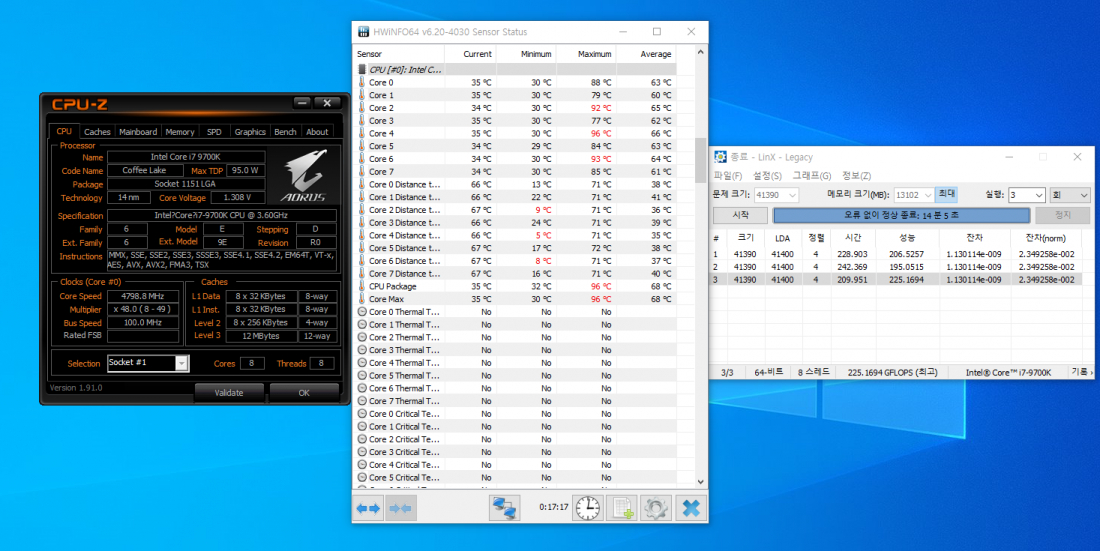This screenshot has width=1100, height=551.
Task: Switch to CPU-Z Mainboard tab
Action: [x=138, y=131]
